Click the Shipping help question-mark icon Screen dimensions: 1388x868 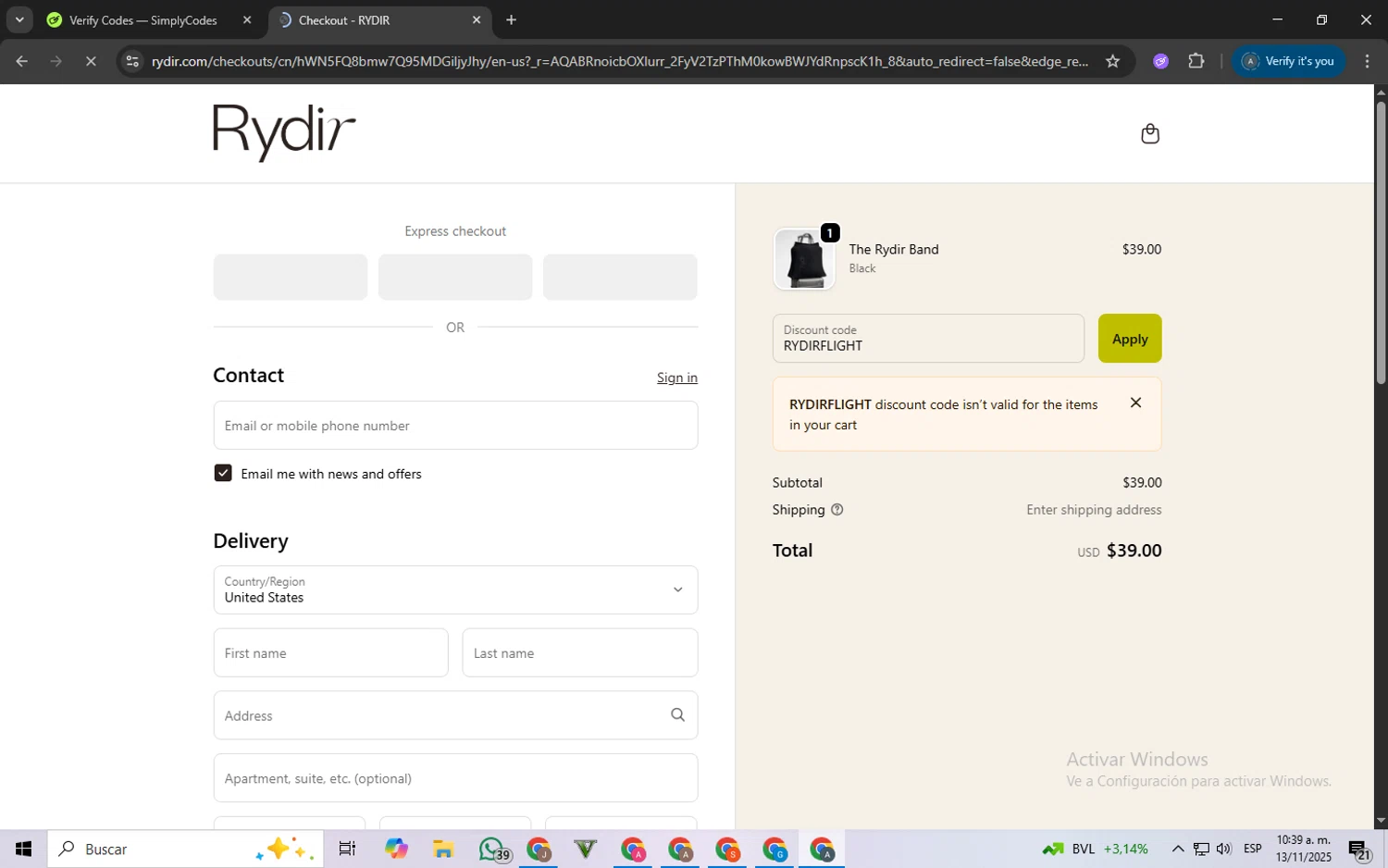[x=837, y=510]
